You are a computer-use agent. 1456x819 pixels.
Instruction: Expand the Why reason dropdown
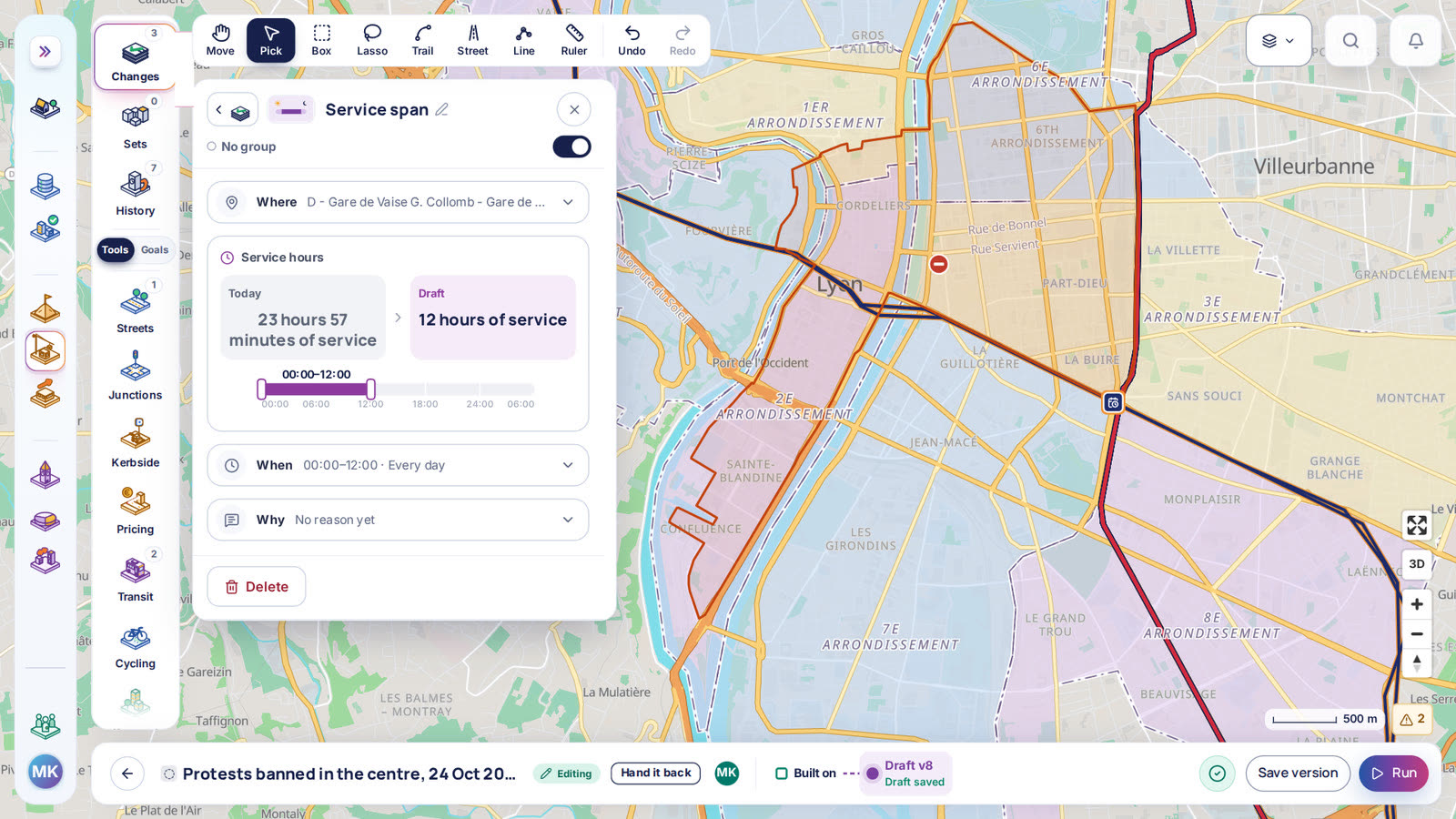pos(398,520)
